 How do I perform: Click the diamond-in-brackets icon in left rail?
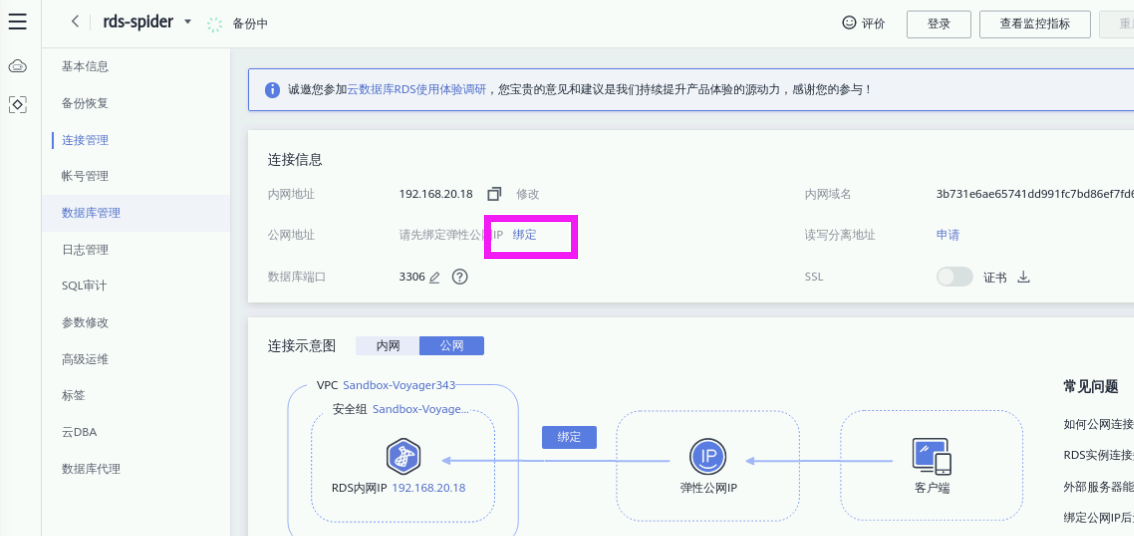pyautogui.click(x=17, y=105)
